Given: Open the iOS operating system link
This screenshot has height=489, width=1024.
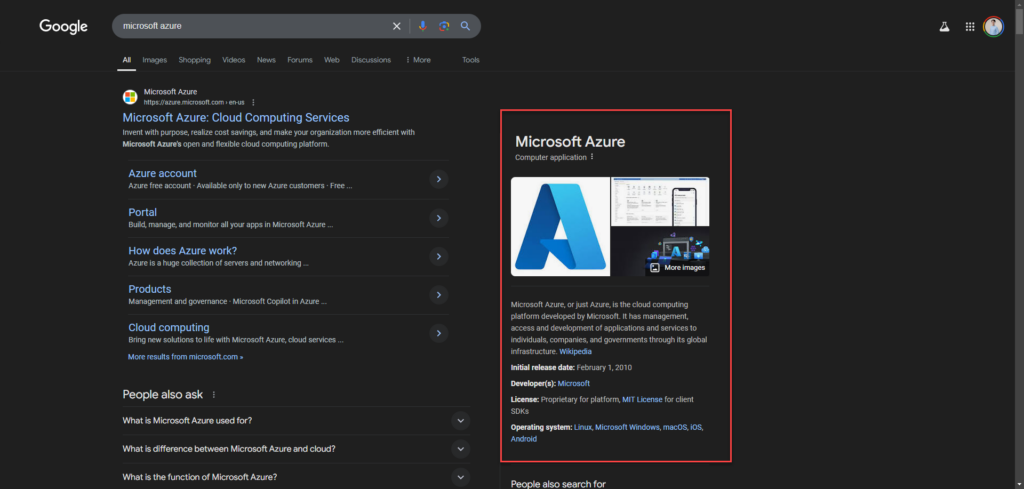Looking at the screenshot, I should click(x=696, y=427).
